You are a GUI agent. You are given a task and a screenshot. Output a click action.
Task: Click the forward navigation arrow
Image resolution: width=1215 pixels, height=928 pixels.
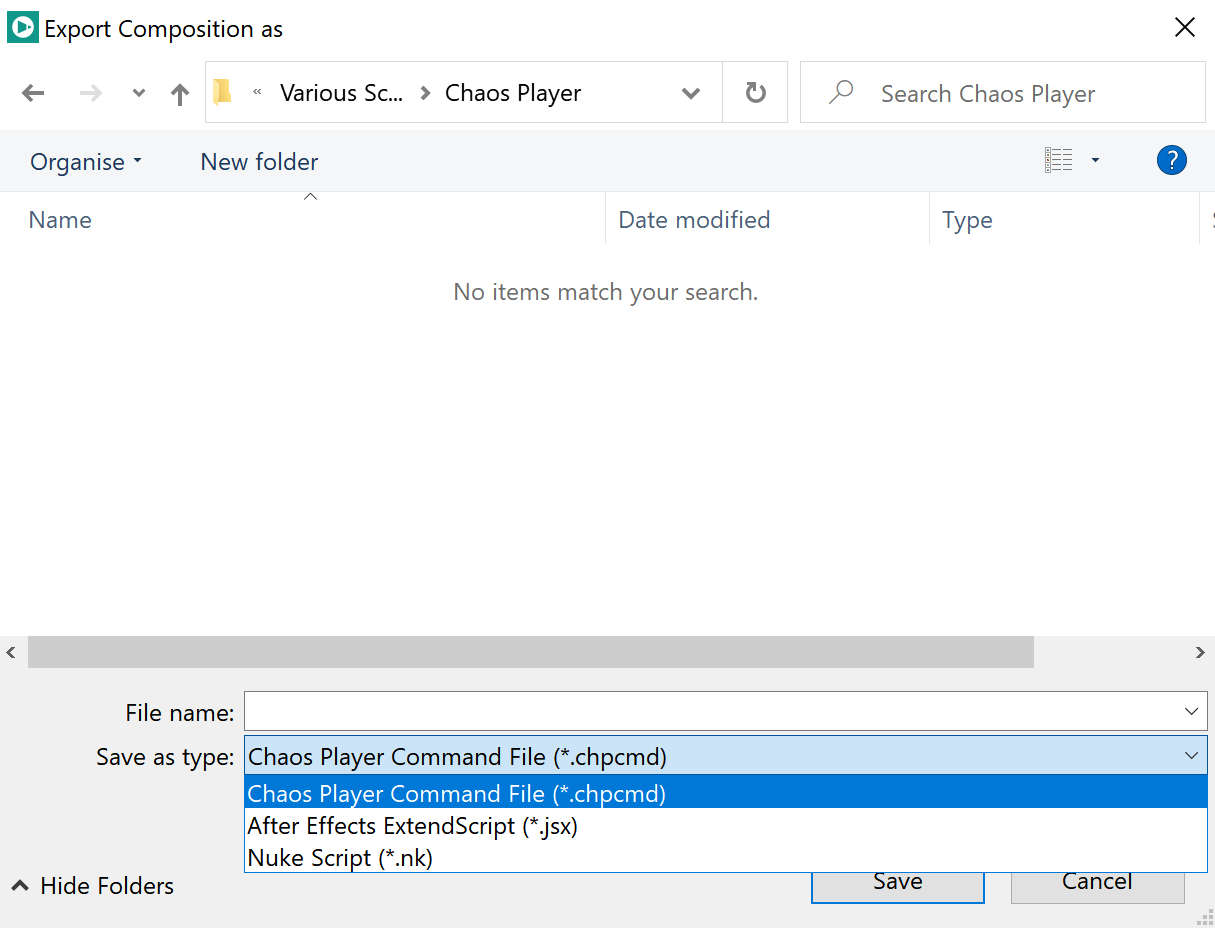pos(91,93)
